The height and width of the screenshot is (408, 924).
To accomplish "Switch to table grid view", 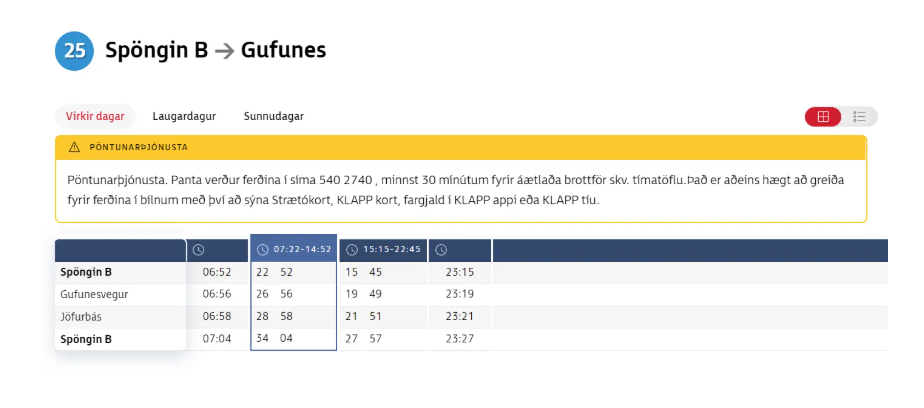I will tap(823, 116).
